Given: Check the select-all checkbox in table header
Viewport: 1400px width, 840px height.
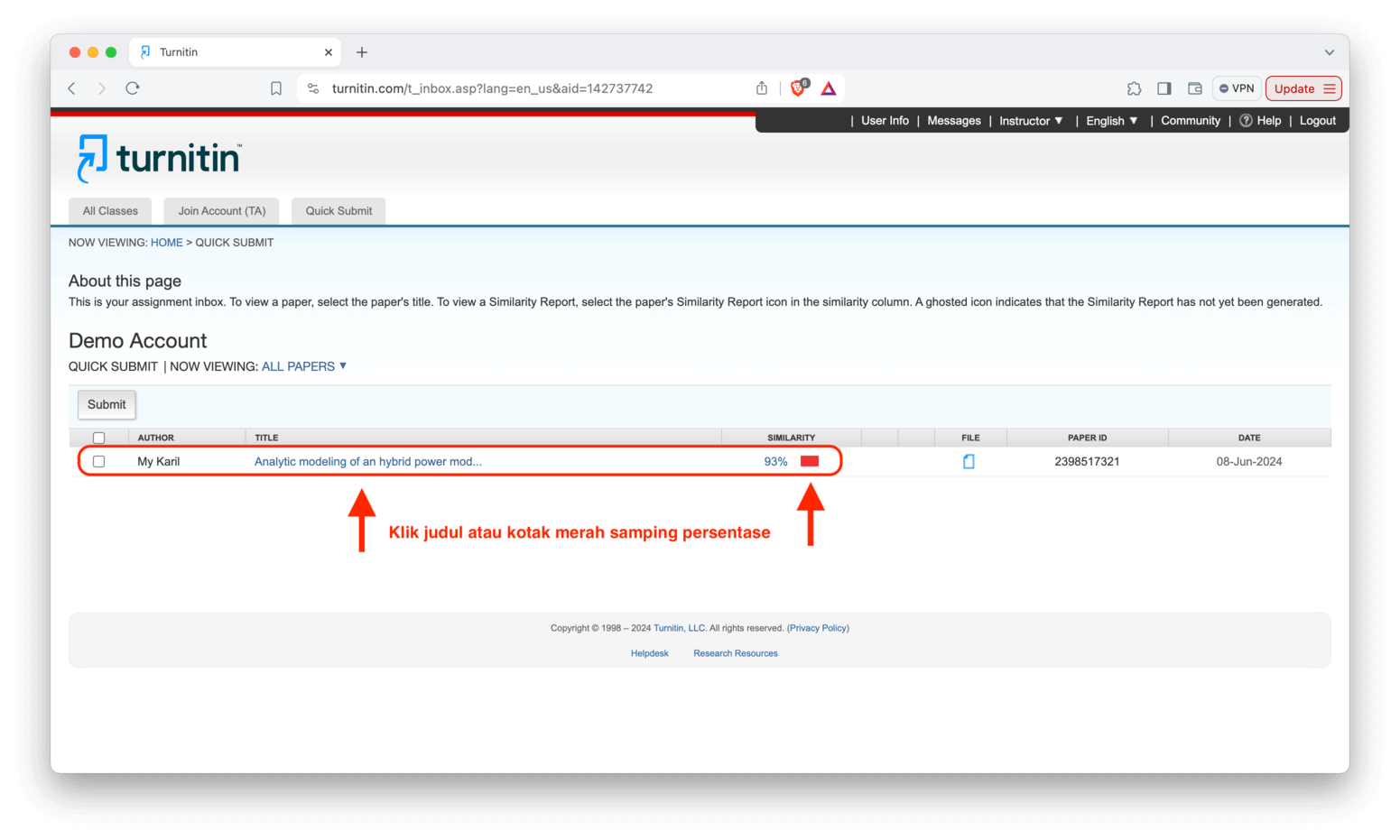Looking at the screenshot, I should click(98, 437).
